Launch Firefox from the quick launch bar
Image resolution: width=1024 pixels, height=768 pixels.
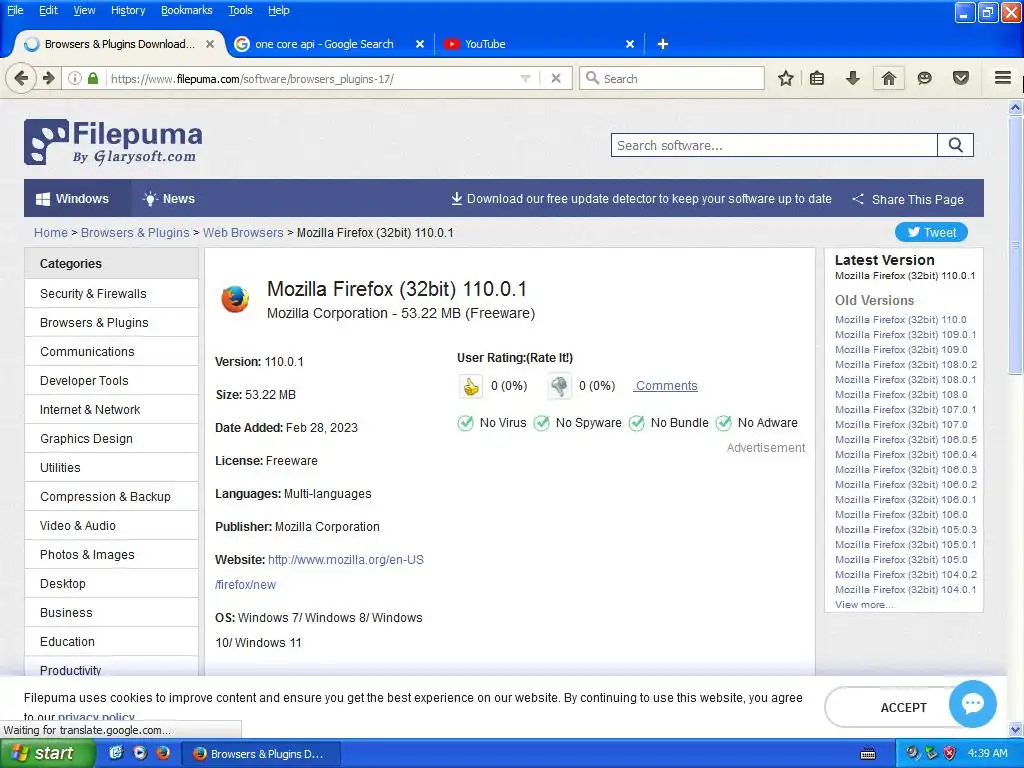(x=163, y=753)
